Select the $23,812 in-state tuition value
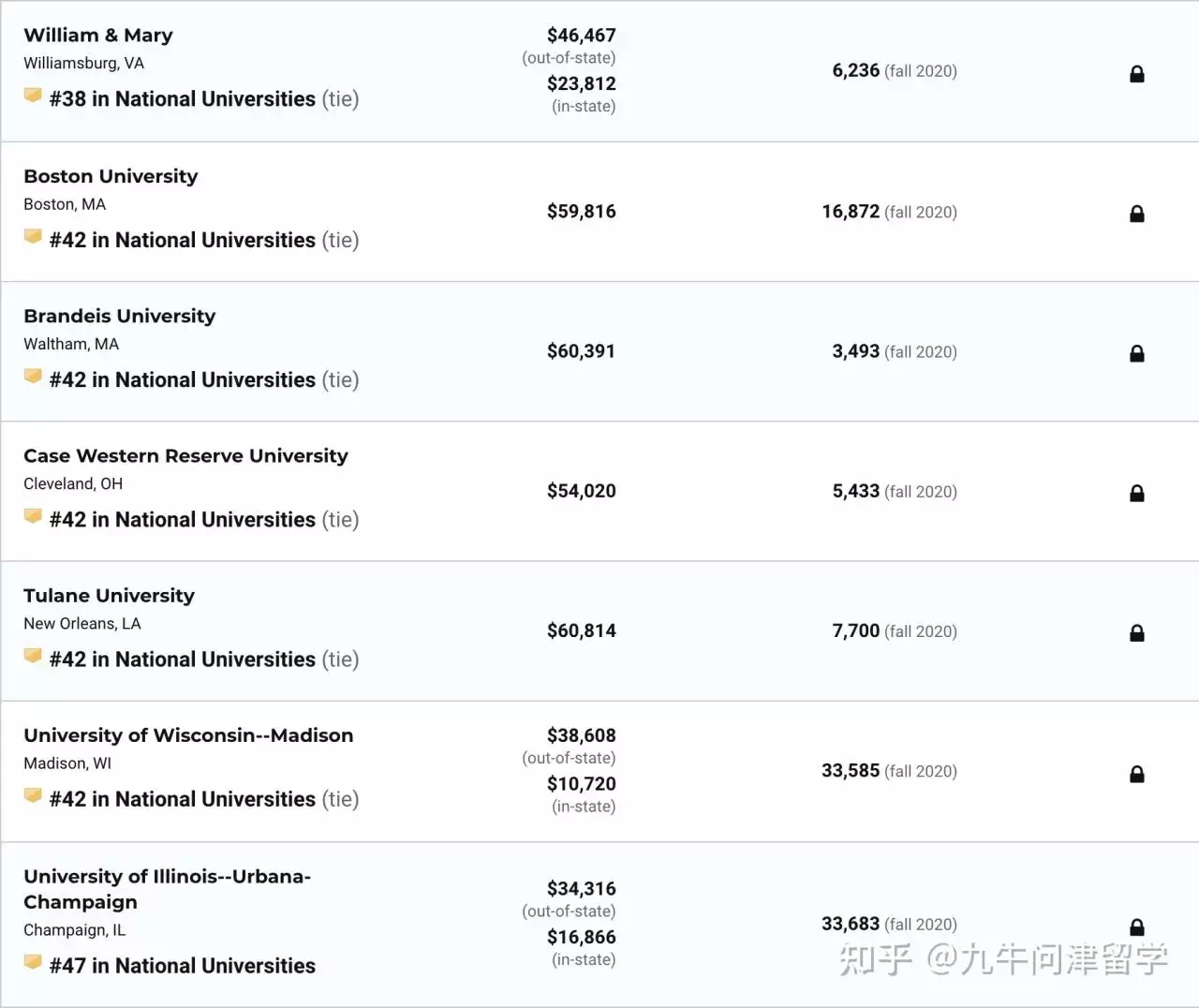 (582, 83)
